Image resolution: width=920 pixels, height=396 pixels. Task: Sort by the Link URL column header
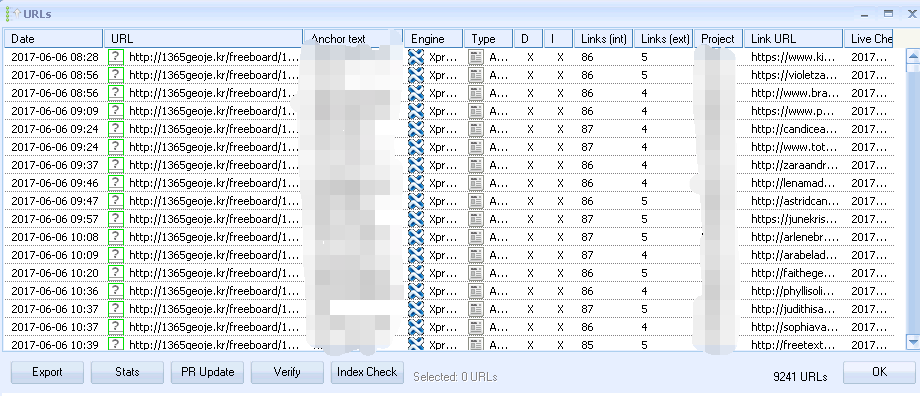pyautogui.click(x=794, y=39)
